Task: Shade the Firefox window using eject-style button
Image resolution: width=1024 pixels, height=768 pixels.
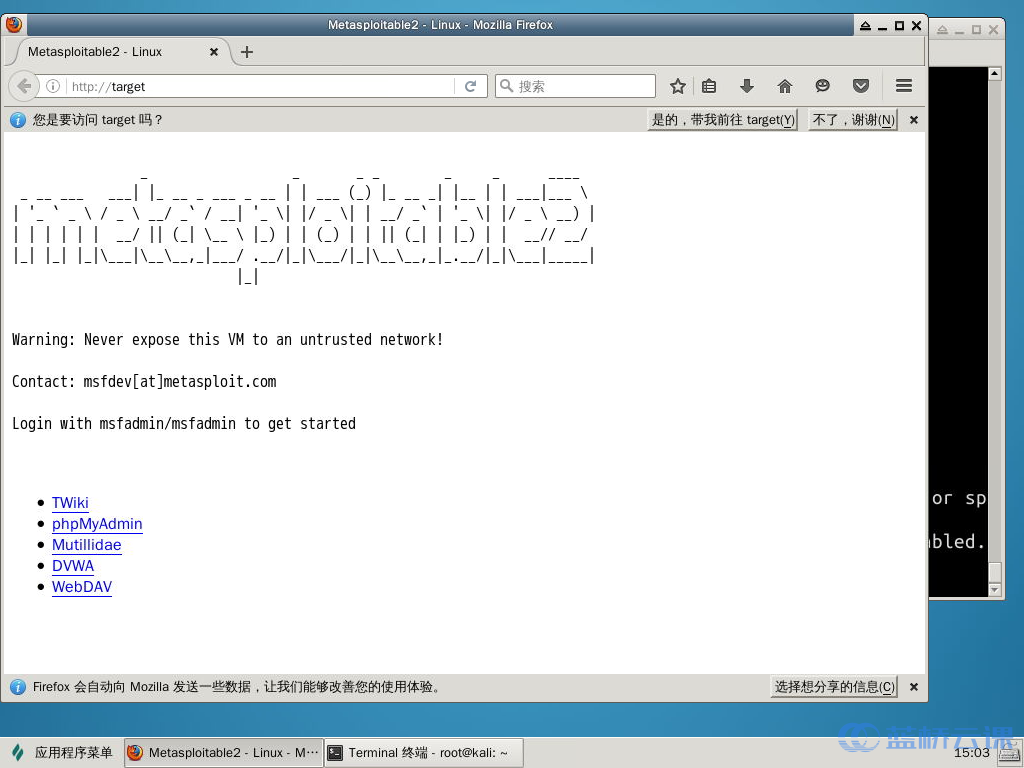Action: (x=865, y=25)
